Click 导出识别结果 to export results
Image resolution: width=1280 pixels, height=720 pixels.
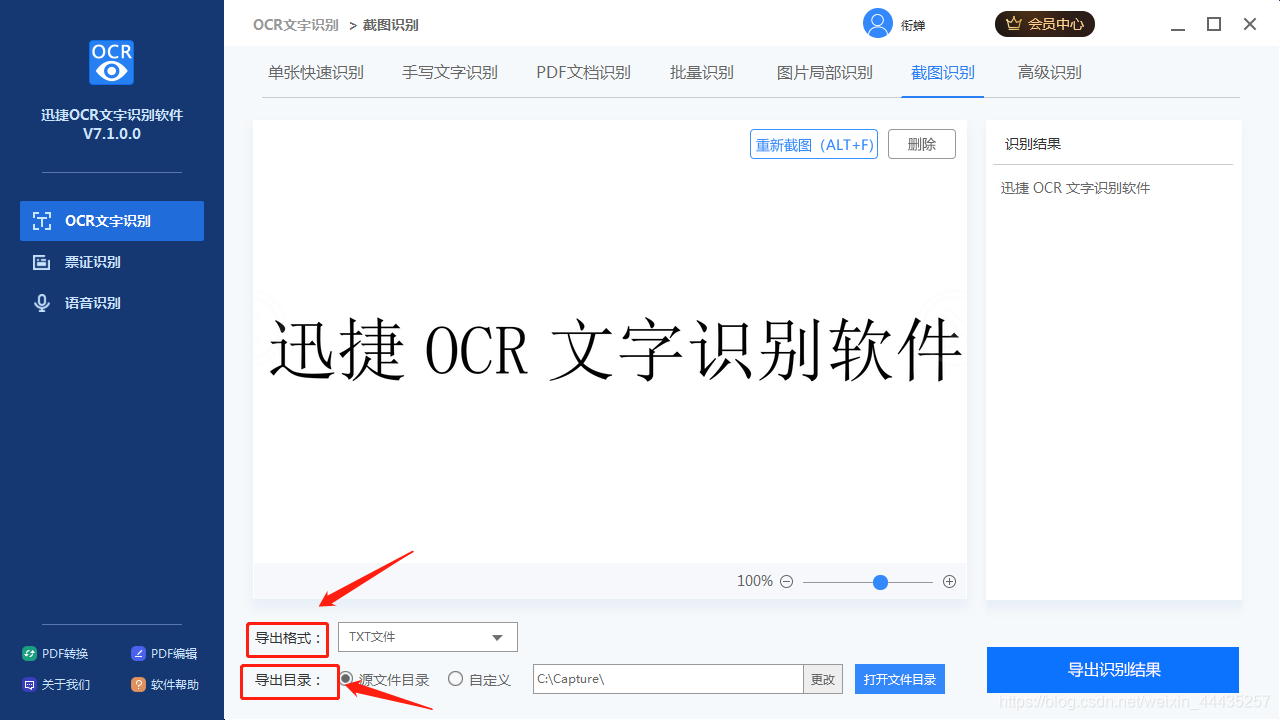point(1112,670)
